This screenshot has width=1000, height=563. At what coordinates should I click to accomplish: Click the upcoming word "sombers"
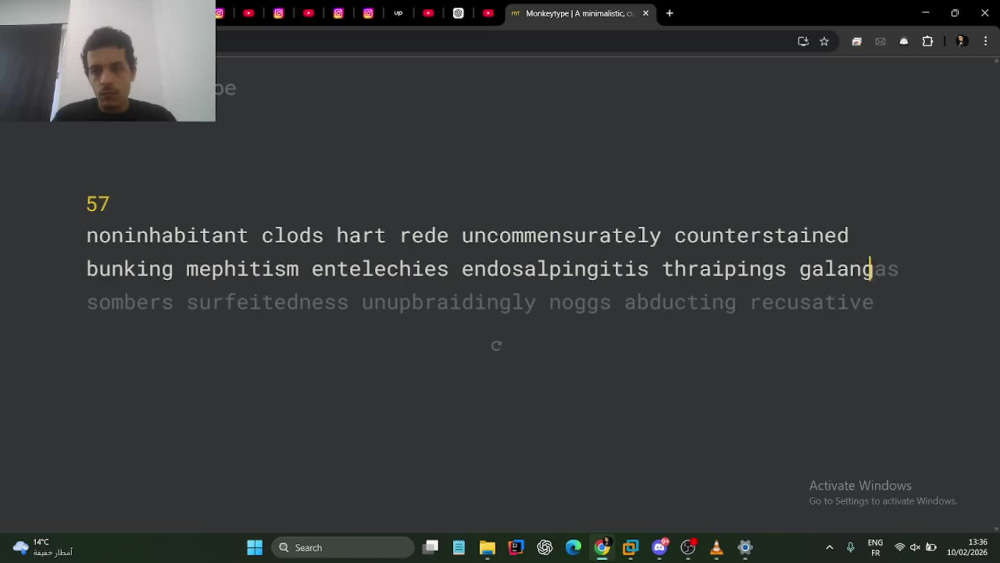pos(129,302)
